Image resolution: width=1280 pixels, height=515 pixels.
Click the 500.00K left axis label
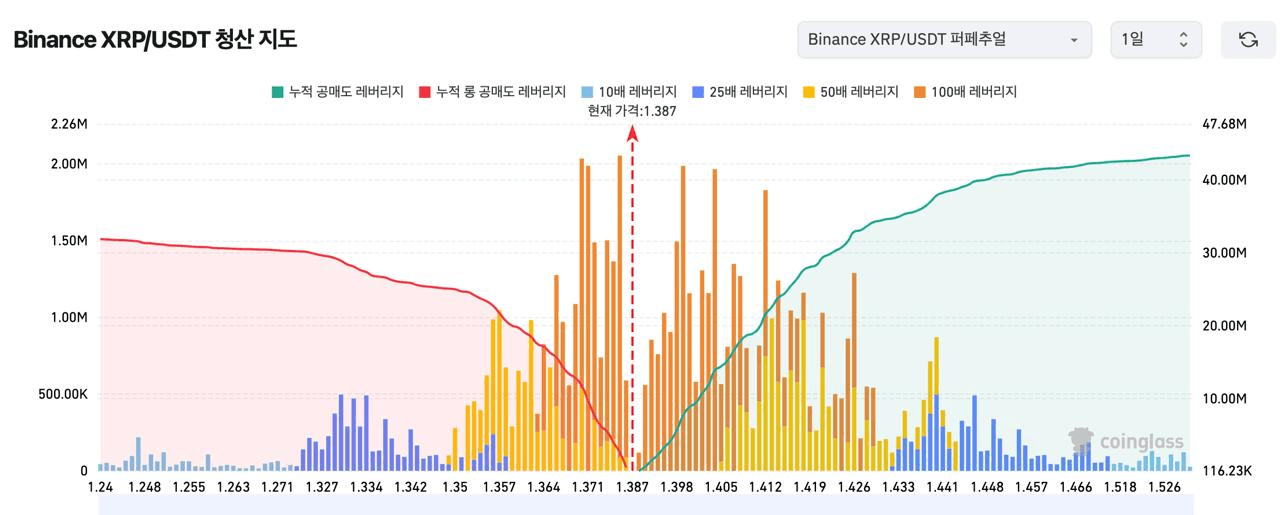pyautogui.click(x=63, y=394)
